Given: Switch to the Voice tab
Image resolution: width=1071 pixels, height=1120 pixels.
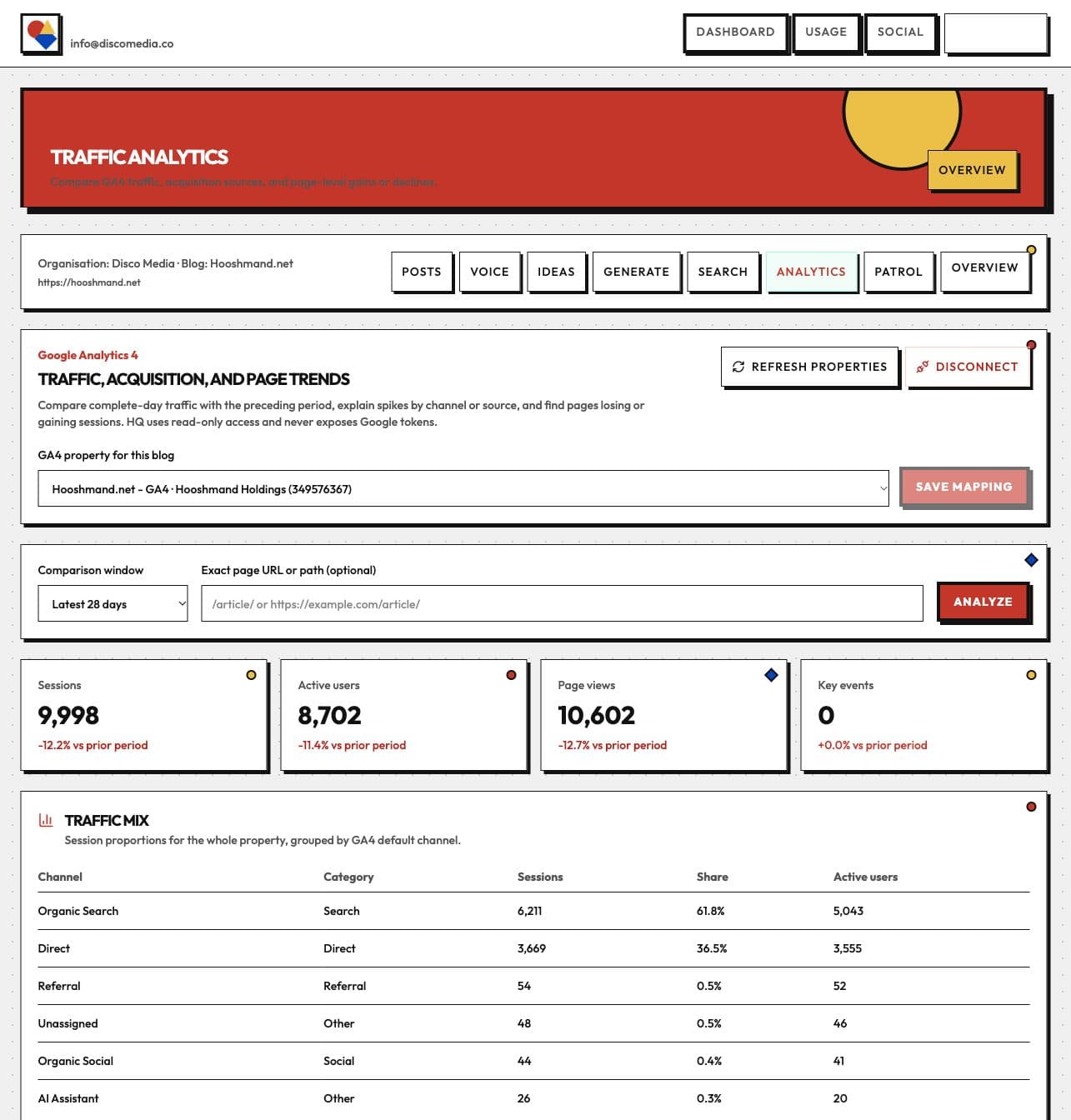Looking at the screenshot, I should (489, 272).
